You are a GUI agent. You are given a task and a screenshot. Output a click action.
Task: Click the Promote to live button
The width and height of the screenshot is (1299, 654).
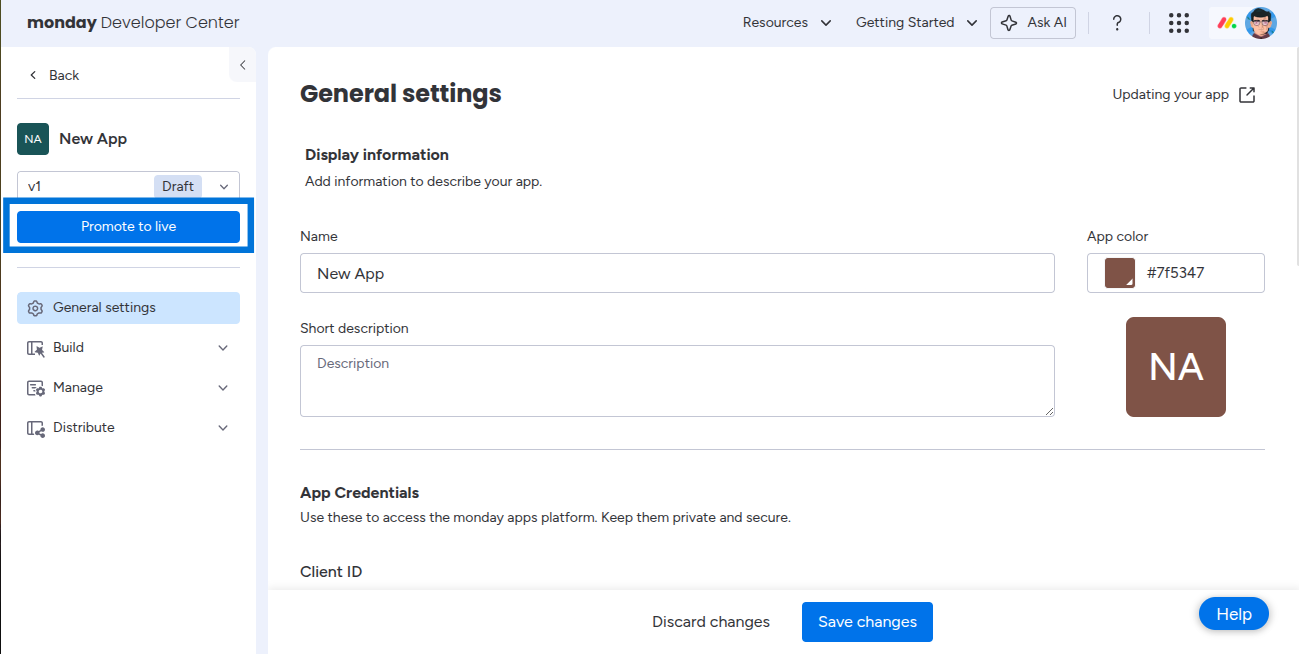coord(128,227)
